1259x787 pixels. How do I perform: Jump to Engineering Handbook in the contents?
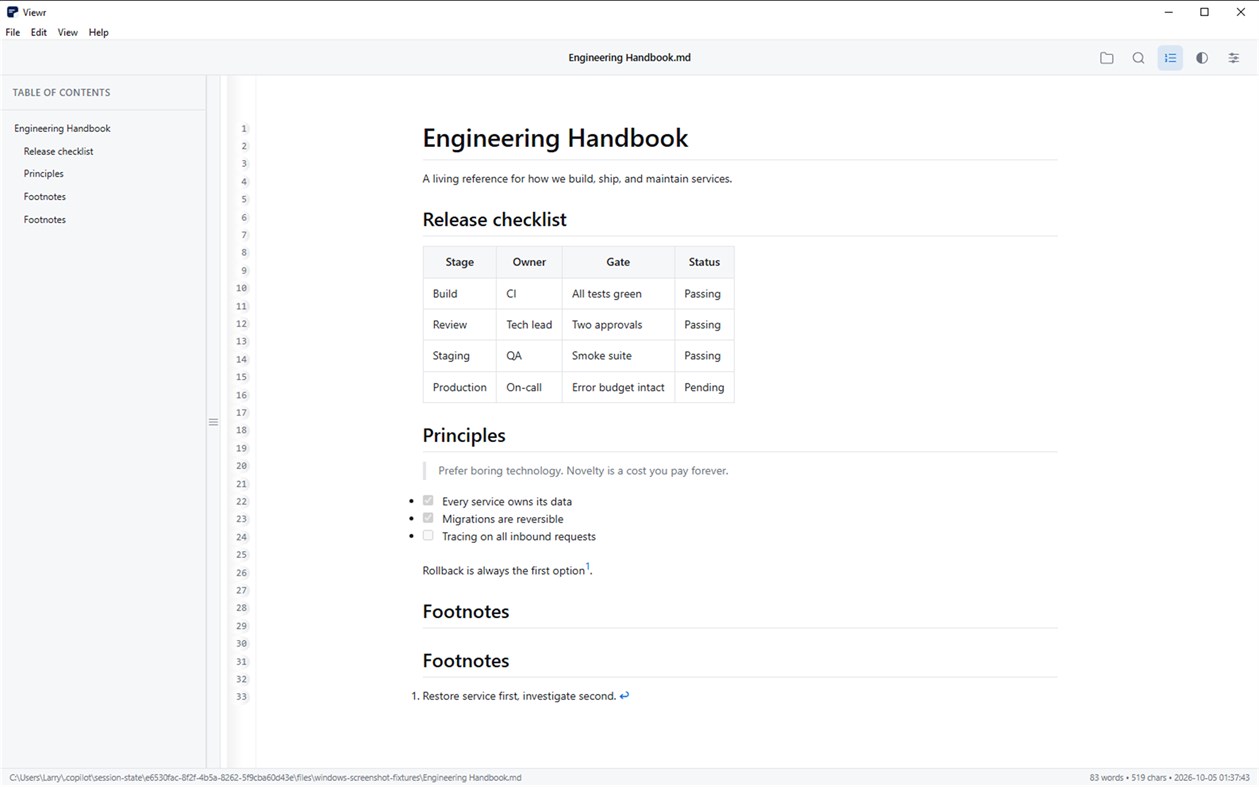tap(62, 128)
